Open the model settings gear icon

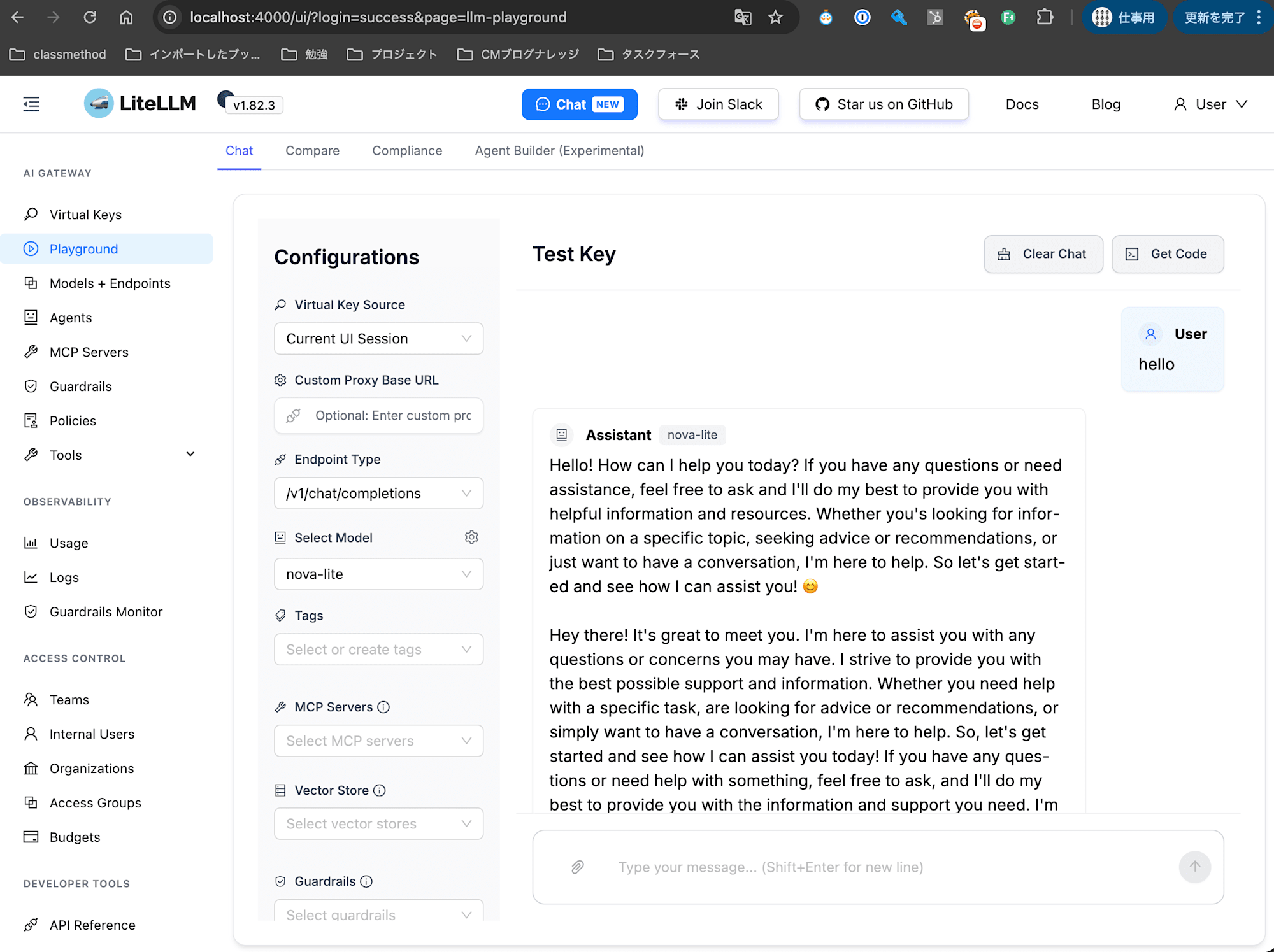coord(471,537)
